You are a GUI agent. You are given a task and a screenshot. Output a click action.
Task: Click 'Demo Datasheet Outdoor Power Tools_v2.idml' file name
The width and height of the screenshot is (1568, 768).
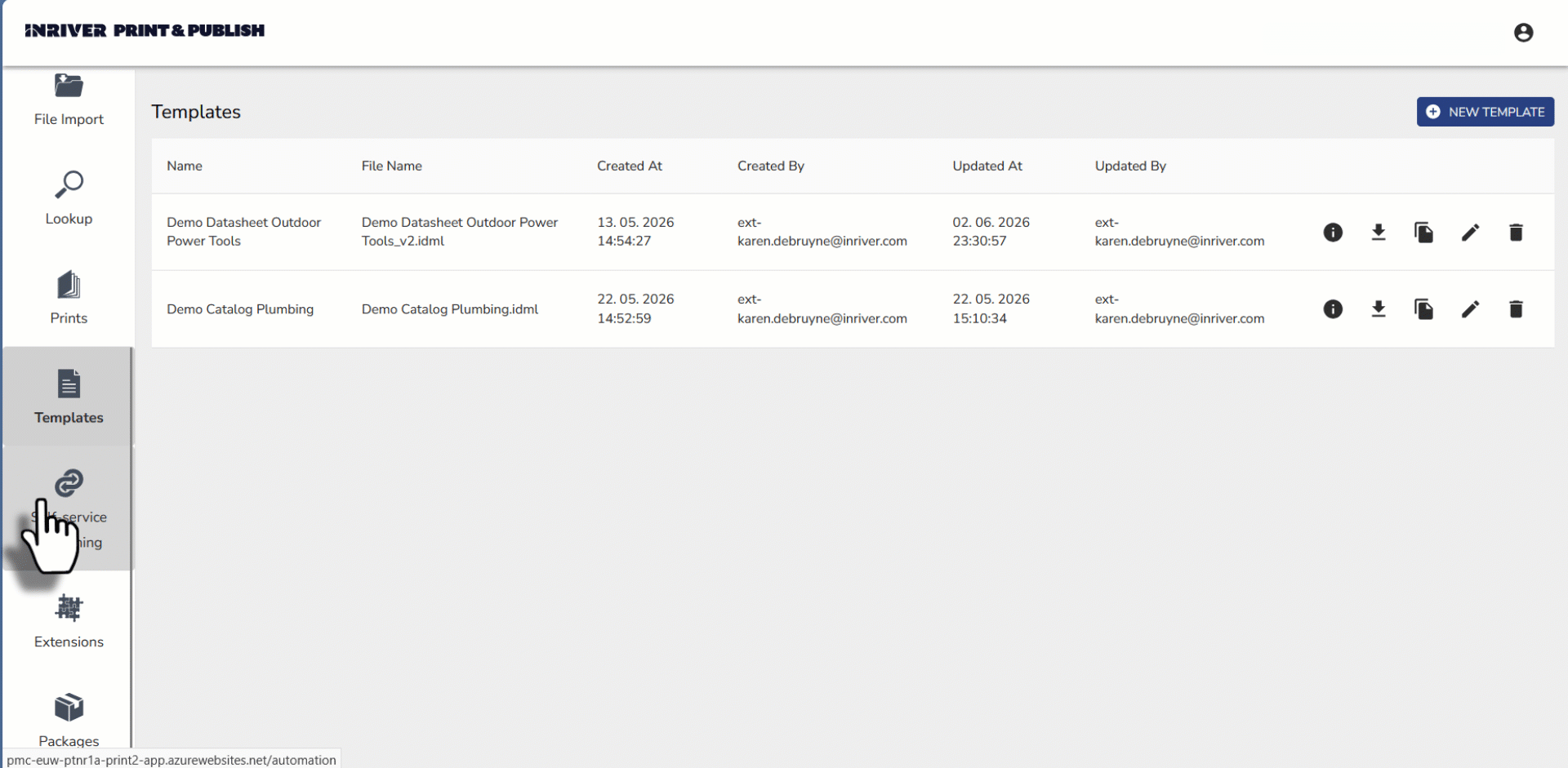coord(460,232)
